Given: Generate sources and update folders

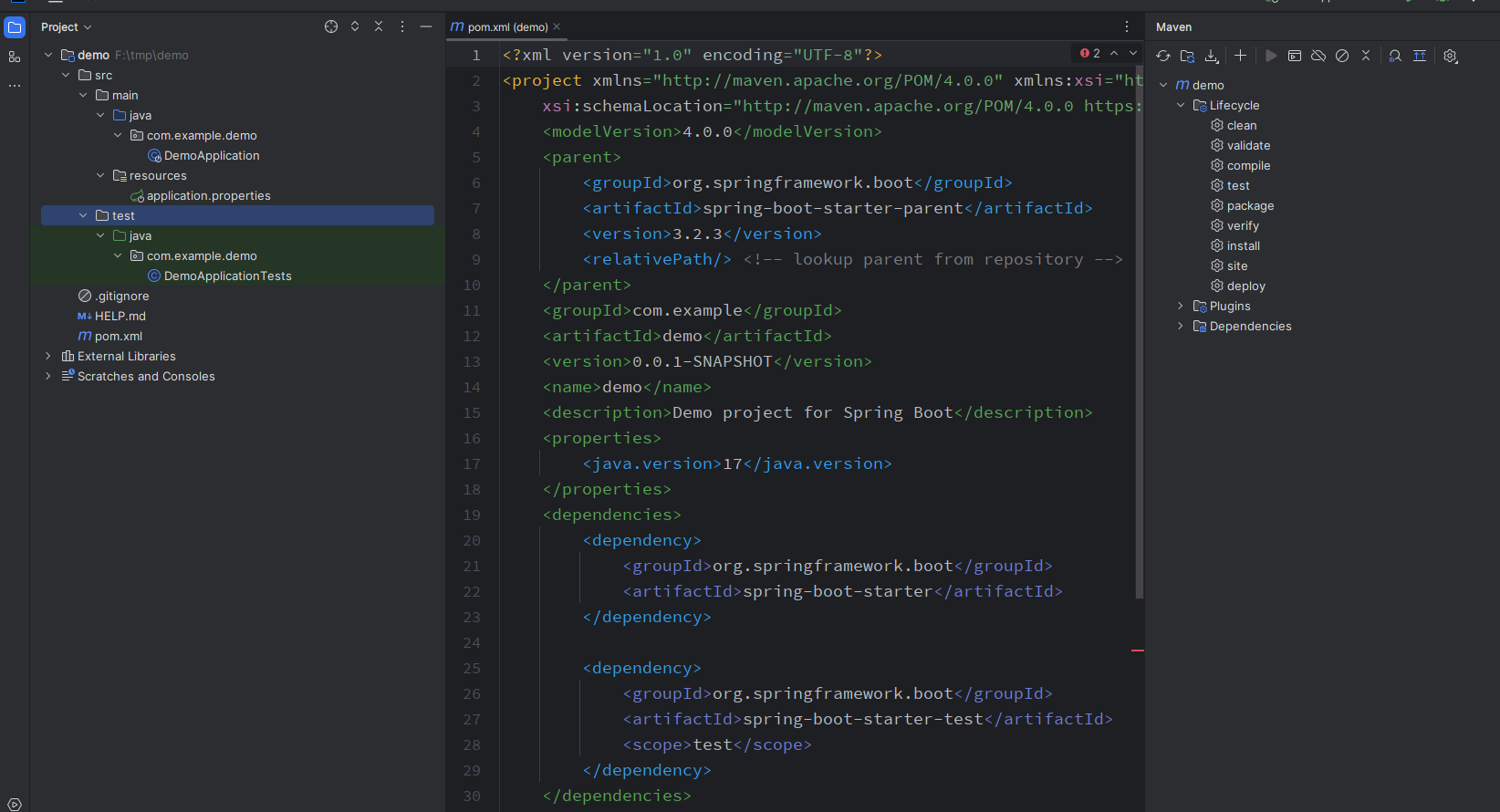Looking at the screenshot, I should pyautogui.click(x=1187, y=56).
